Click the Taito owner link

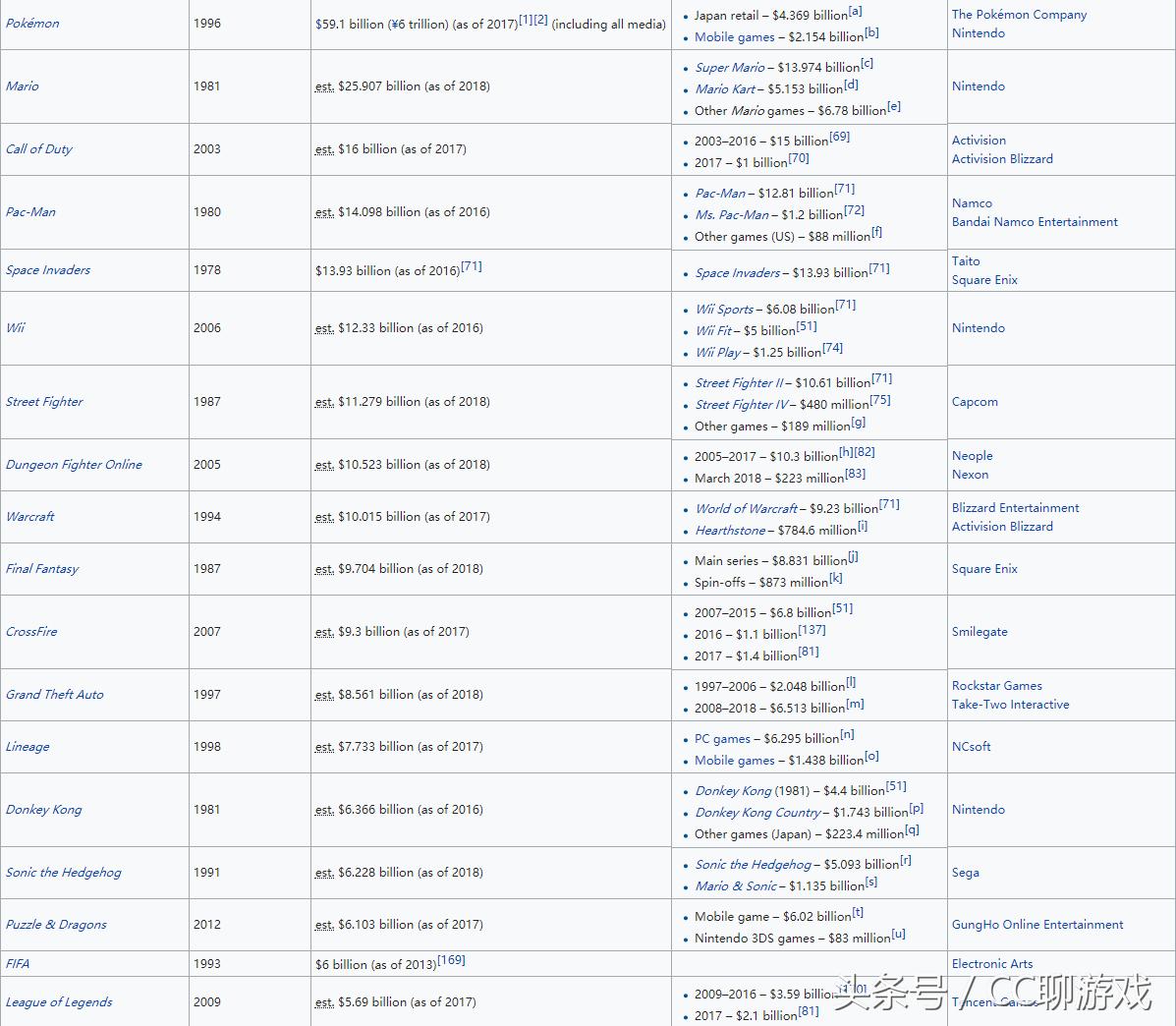tap(966, 261)
